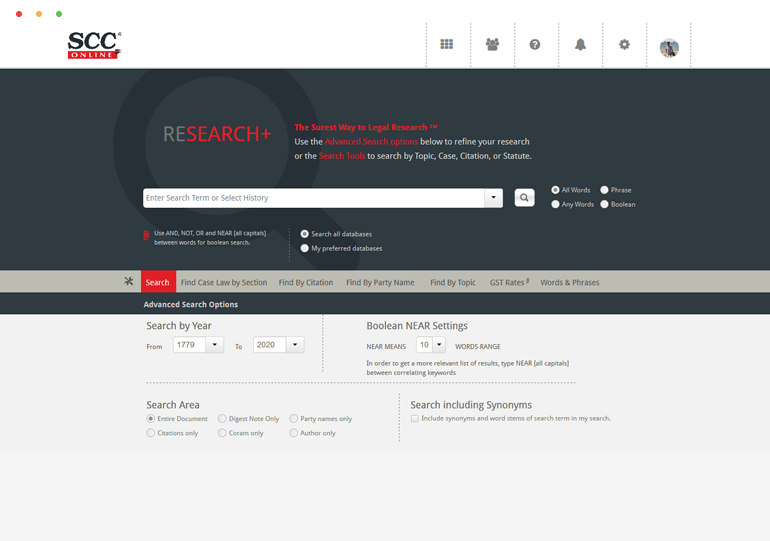Enable Include synonyms and word stems checkbox
Image resolution: width=770 pixels, height=541 pixels.
415,419
